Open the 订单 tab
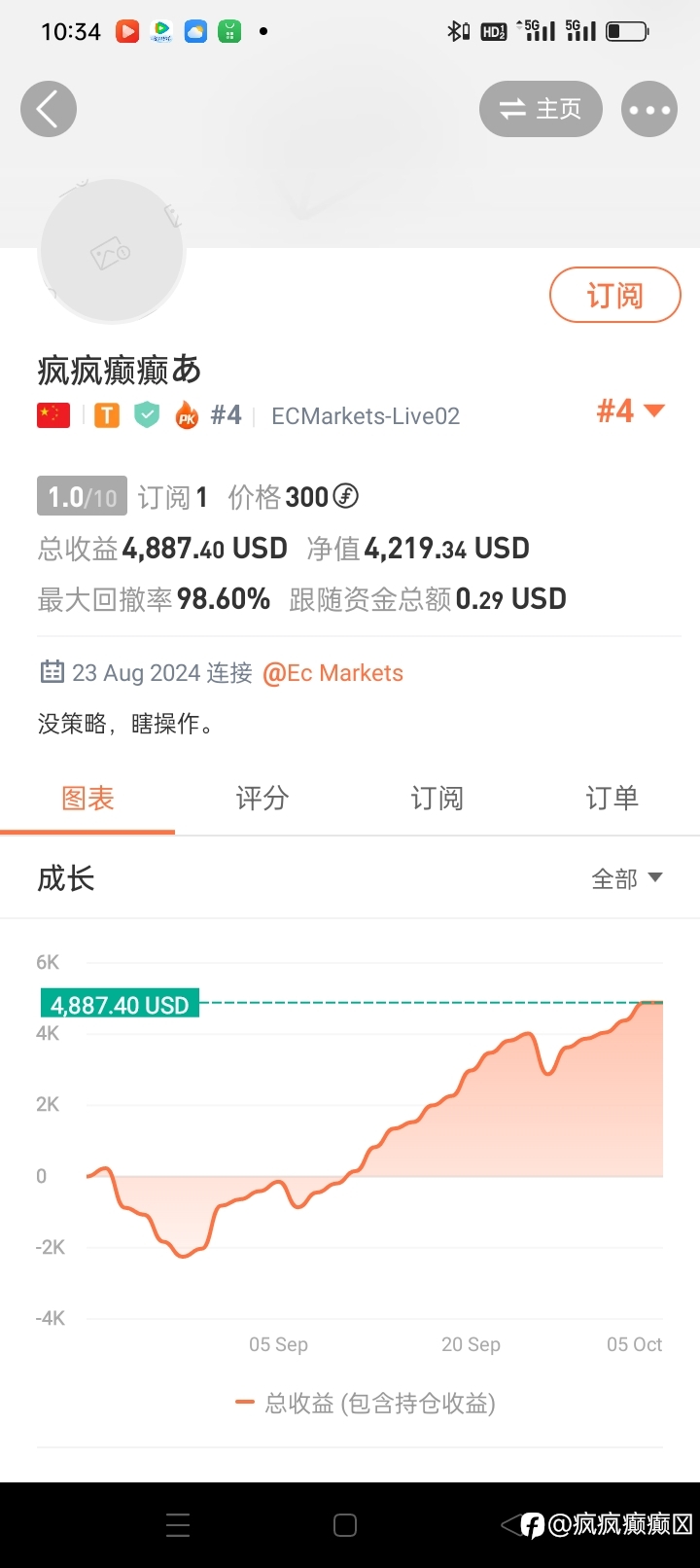 pyautogui.click(x=612, y=799)
